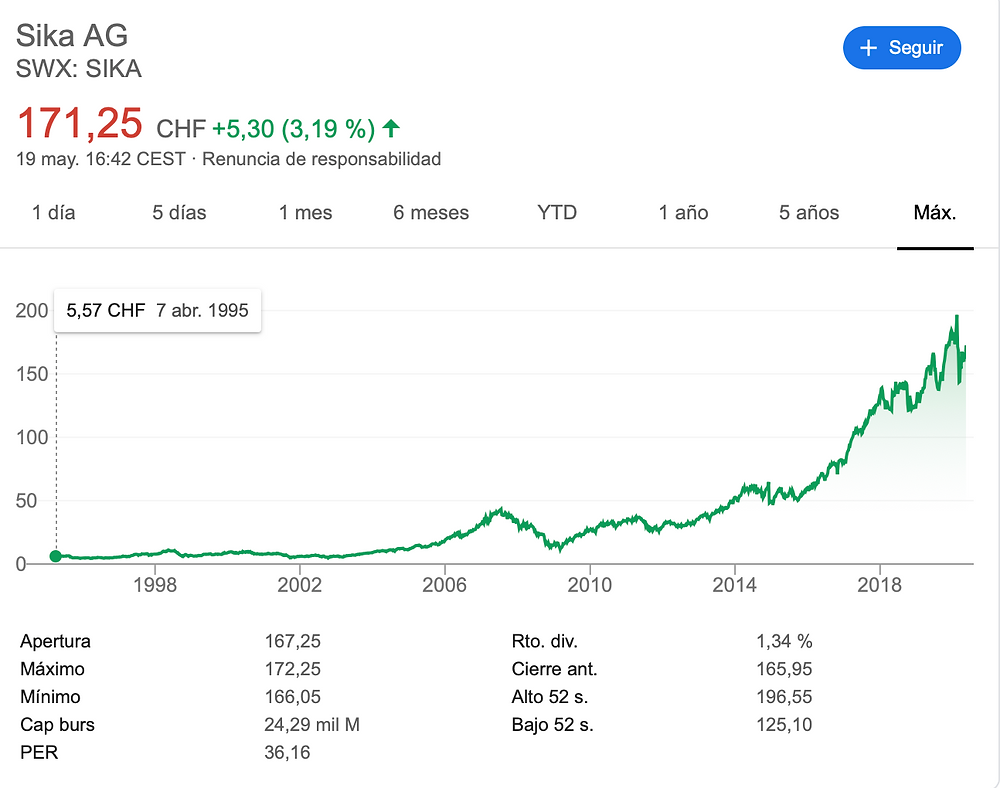Click the SWX: SIKA ticker text
1000x788 pixels.
tap(78, 69)
